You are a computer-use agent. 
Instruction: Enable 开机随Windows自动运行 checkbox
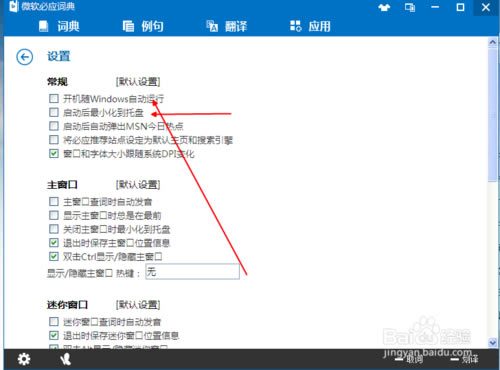54,98
